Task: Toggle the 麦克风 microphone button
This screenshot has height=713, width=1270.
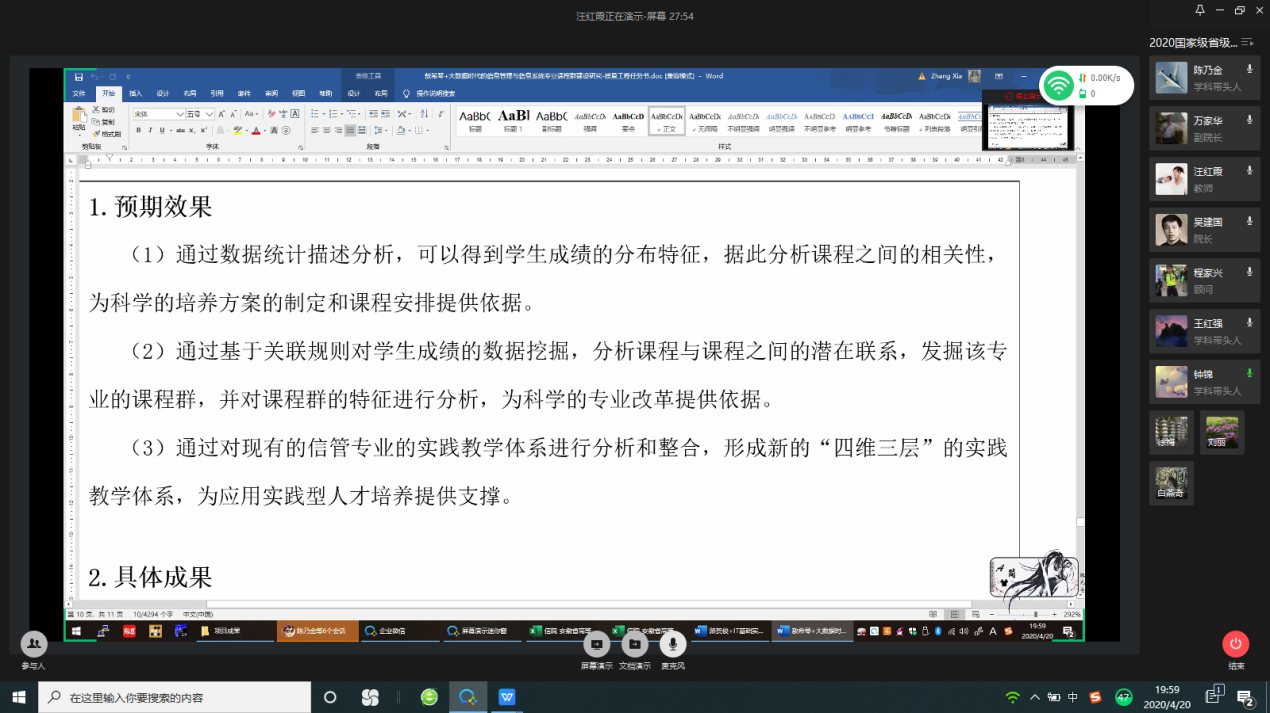Action: 672,645
